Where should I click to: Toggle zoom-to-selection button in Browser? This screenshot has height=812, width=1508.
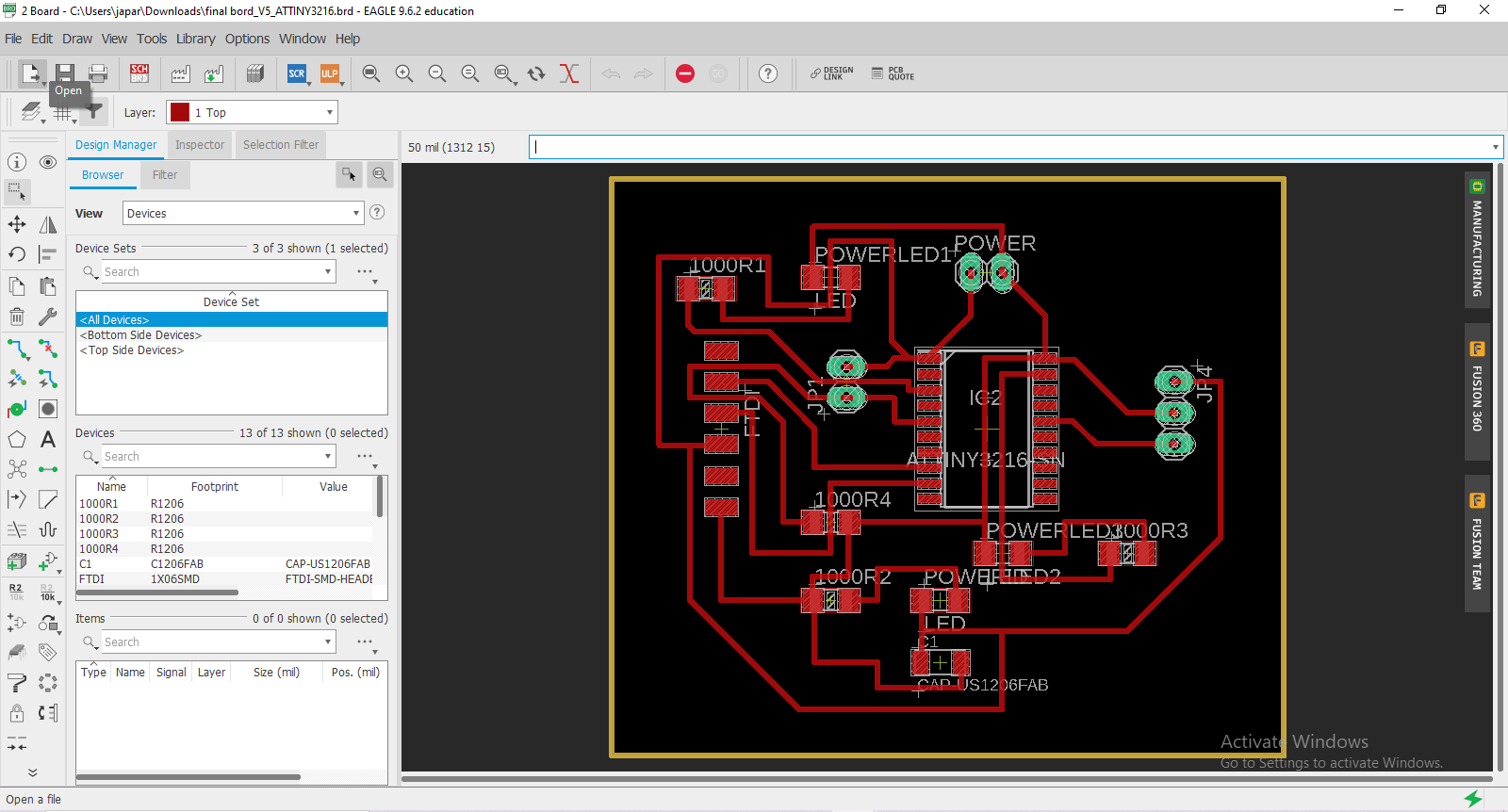tap(380, 175)
